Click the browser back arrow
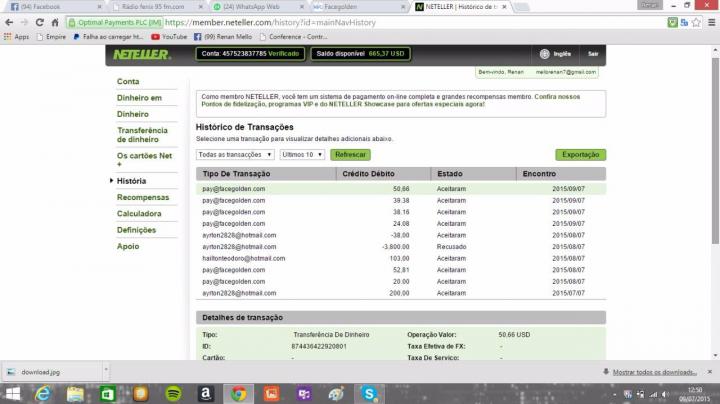Viewport: 720px width, 404px height. coord(9,21)
